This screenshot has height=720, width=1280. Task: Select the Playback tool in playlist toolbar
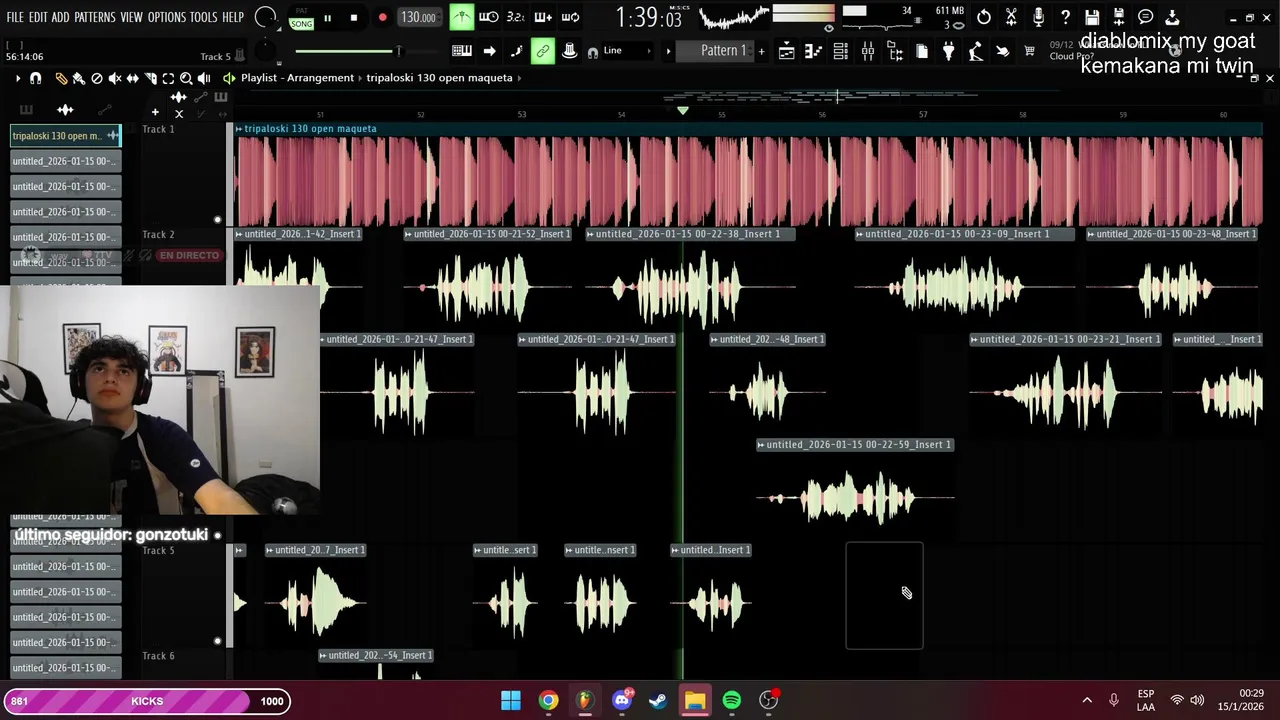(x=204, y=78)
